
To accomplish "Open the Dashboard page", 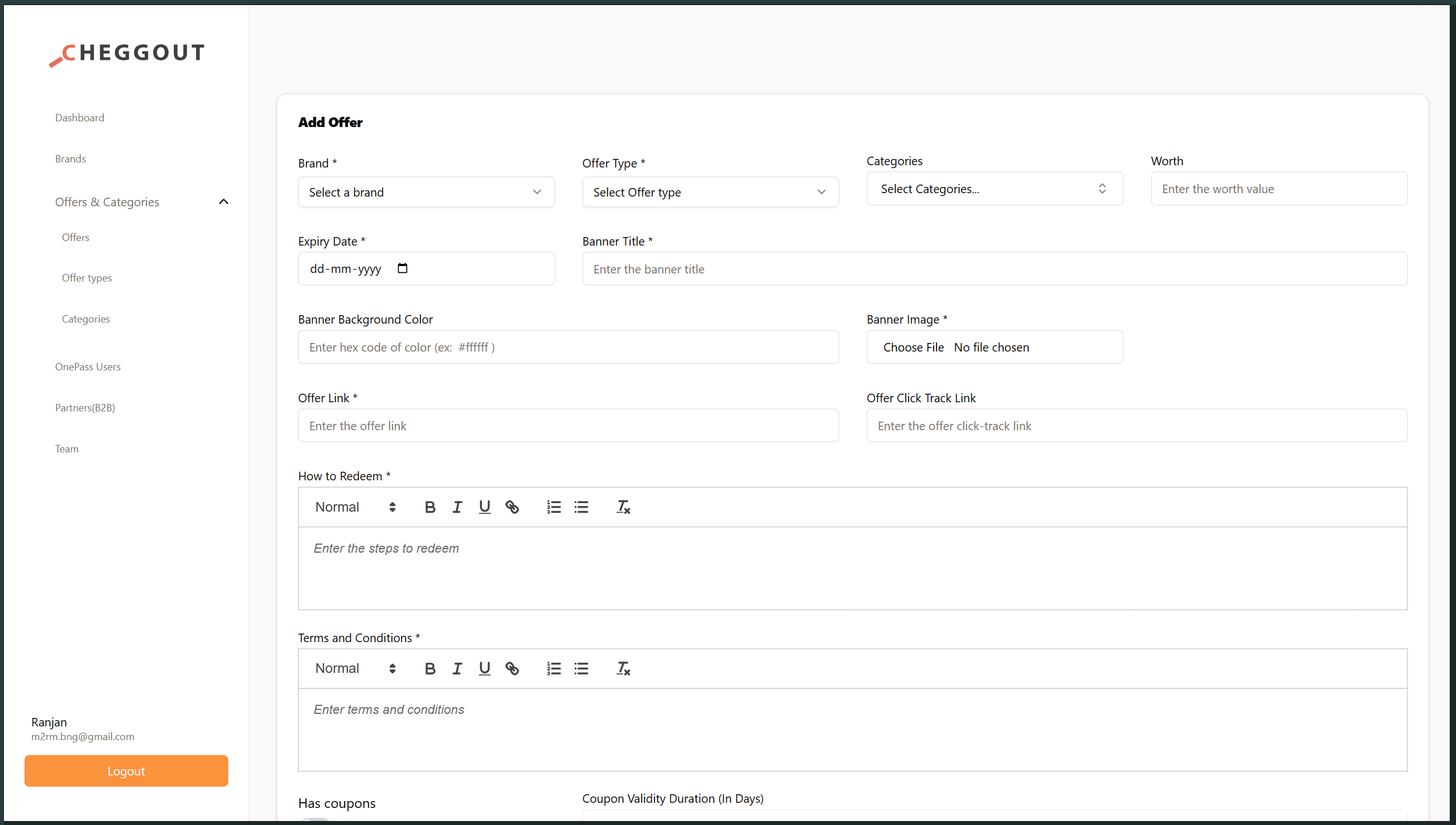I will 80,118.
